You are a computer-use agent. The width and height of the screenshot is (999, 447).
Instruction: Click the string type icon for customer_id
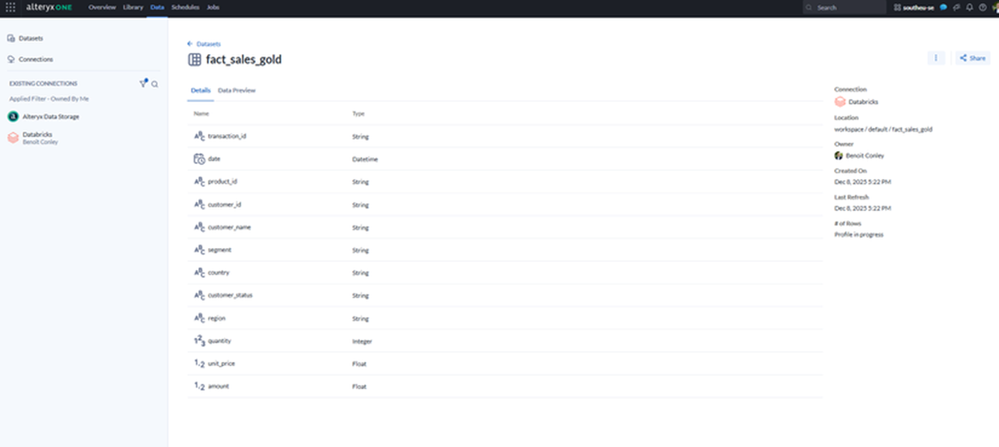(199, 204)
